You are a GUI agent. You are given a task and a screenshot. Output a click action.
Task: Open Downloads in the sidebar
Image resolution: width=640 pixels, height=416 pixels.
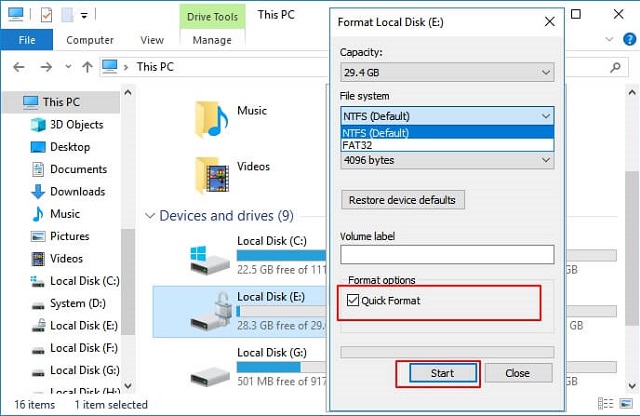click(x=68, y=191)
